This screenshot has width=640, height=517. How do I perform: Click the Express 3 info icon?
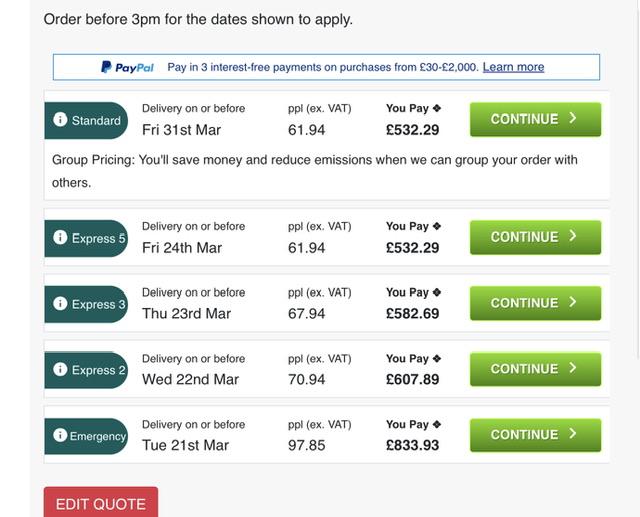pyautogui.click(x=61, y=304)
